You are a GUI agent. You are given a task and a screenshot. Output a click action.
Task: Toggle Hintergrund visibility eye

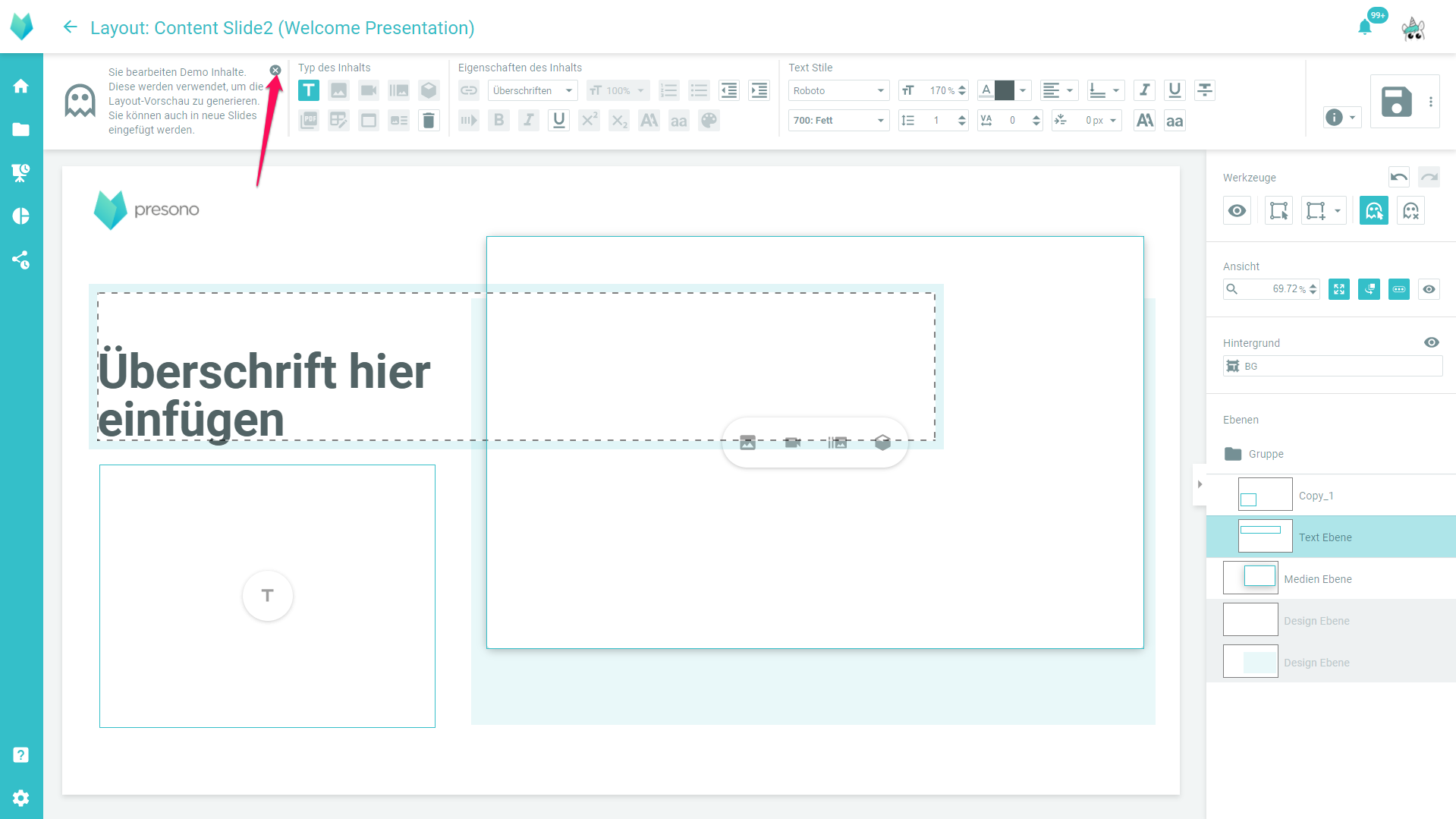(1431, 343)
